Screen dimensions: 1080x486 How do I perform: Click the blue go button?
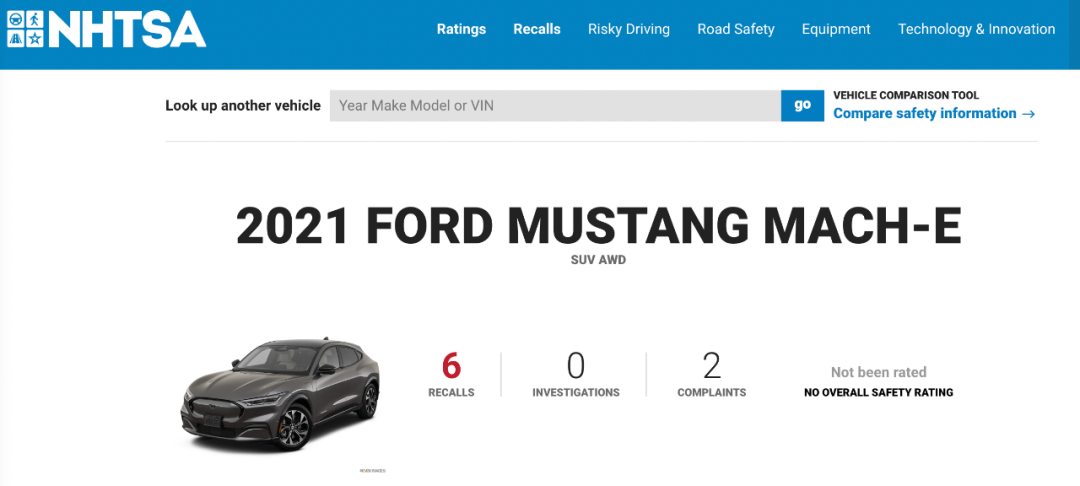coord(802,106)
